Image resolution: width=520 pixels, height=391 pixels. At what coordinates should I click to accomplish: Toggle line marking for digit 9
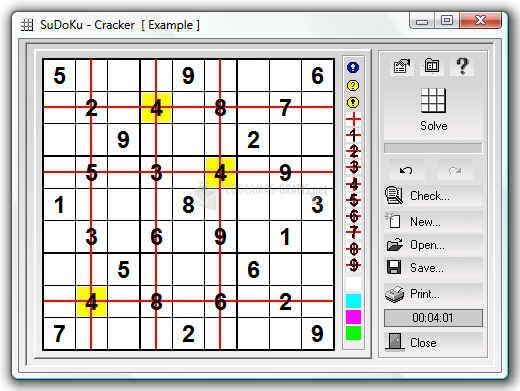(x=353, y=265)
